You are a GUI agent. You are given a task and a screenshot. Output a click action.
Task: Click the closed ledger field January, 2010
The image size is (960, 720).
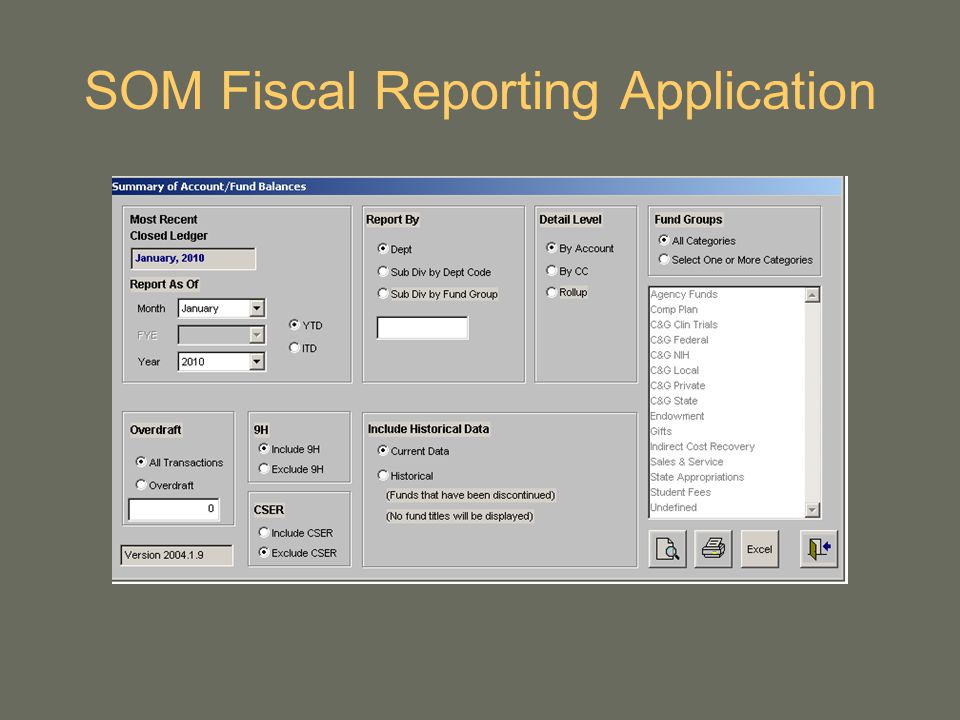[193, 258]
